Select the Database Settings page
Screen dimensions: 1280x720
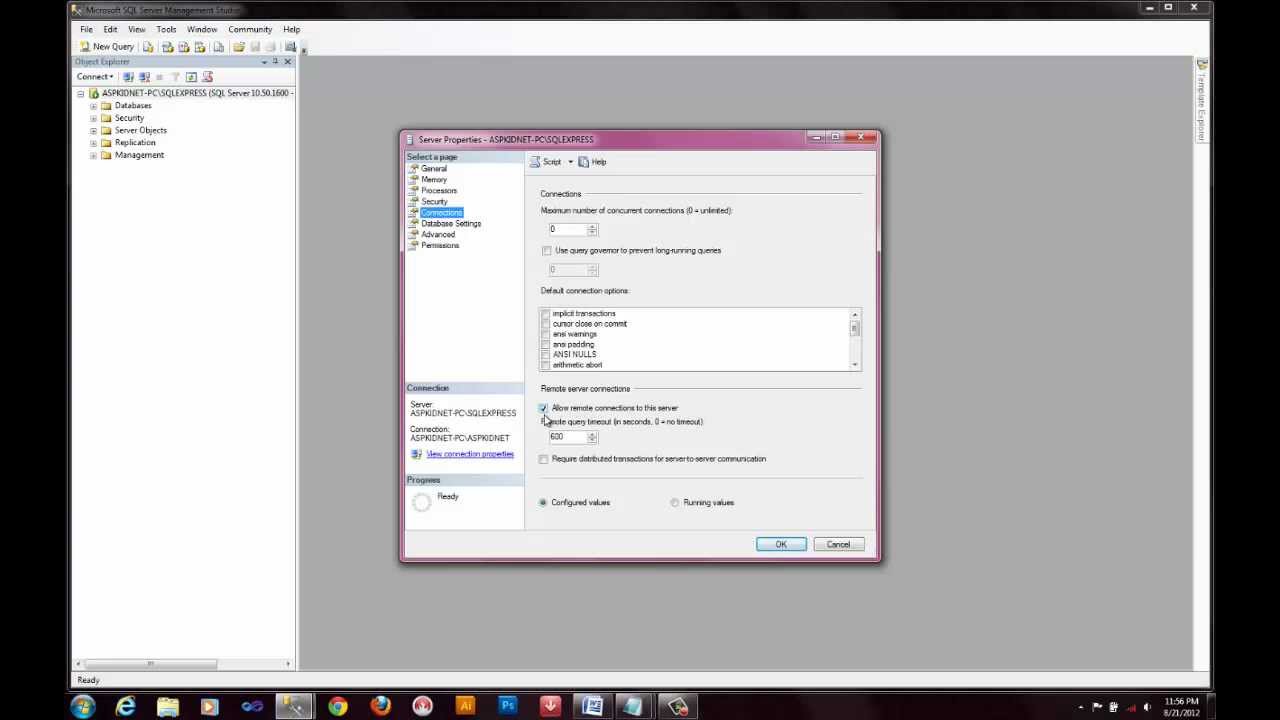point(451,224)
